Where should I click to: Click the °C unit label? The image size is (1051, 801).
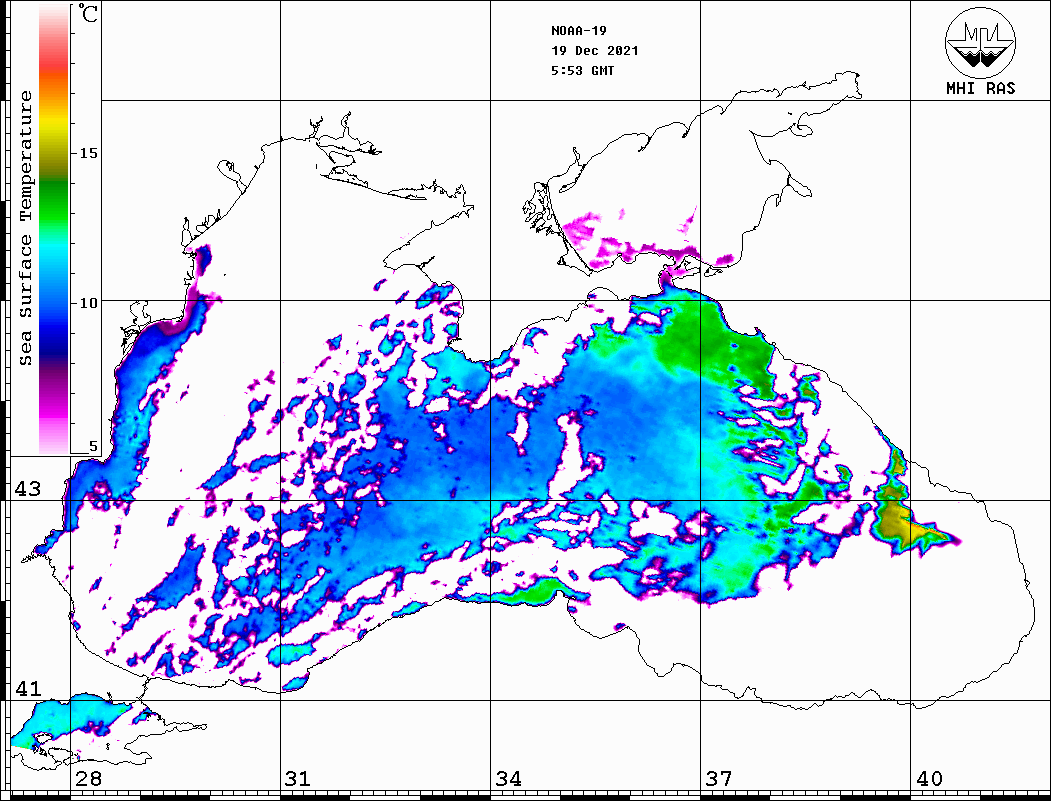[x=87, y=13]
